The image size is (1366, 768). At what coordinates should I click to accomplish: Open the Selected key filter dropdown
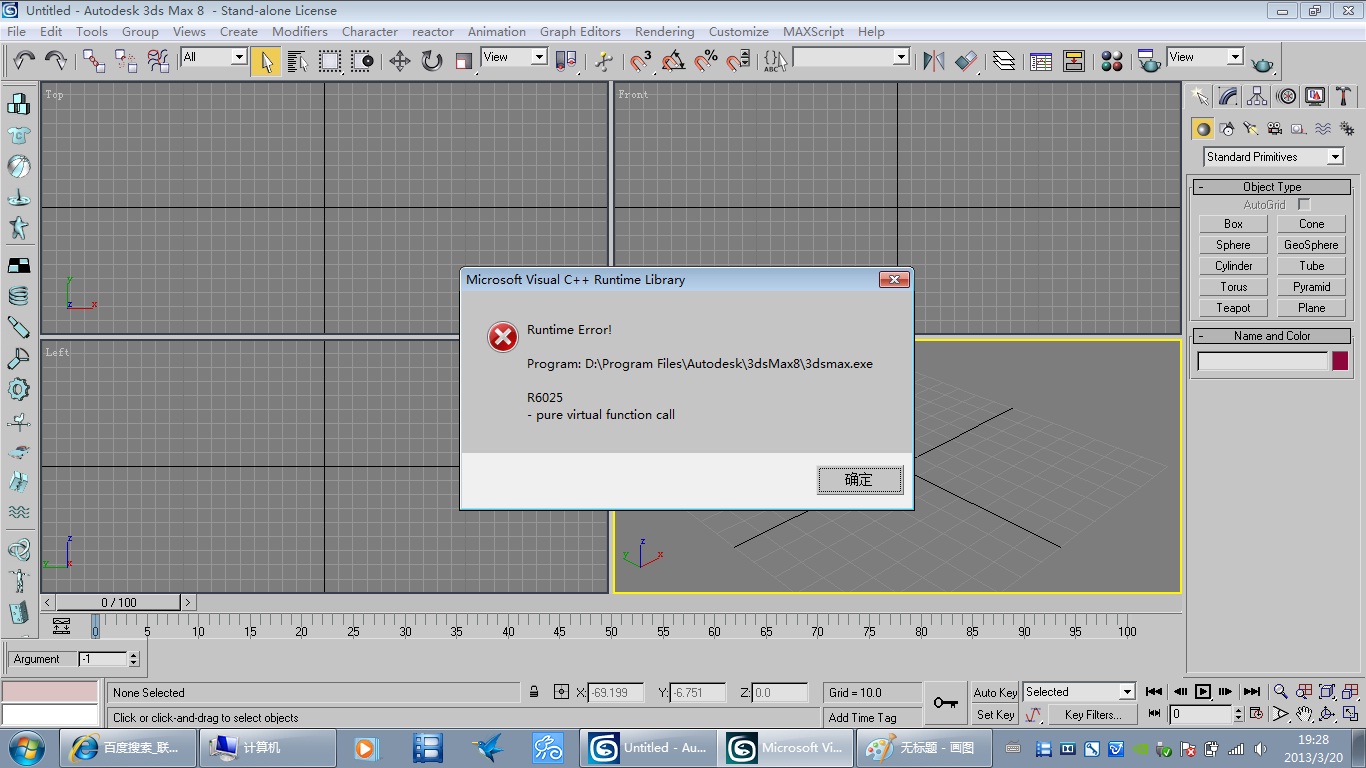[1079, 692]
